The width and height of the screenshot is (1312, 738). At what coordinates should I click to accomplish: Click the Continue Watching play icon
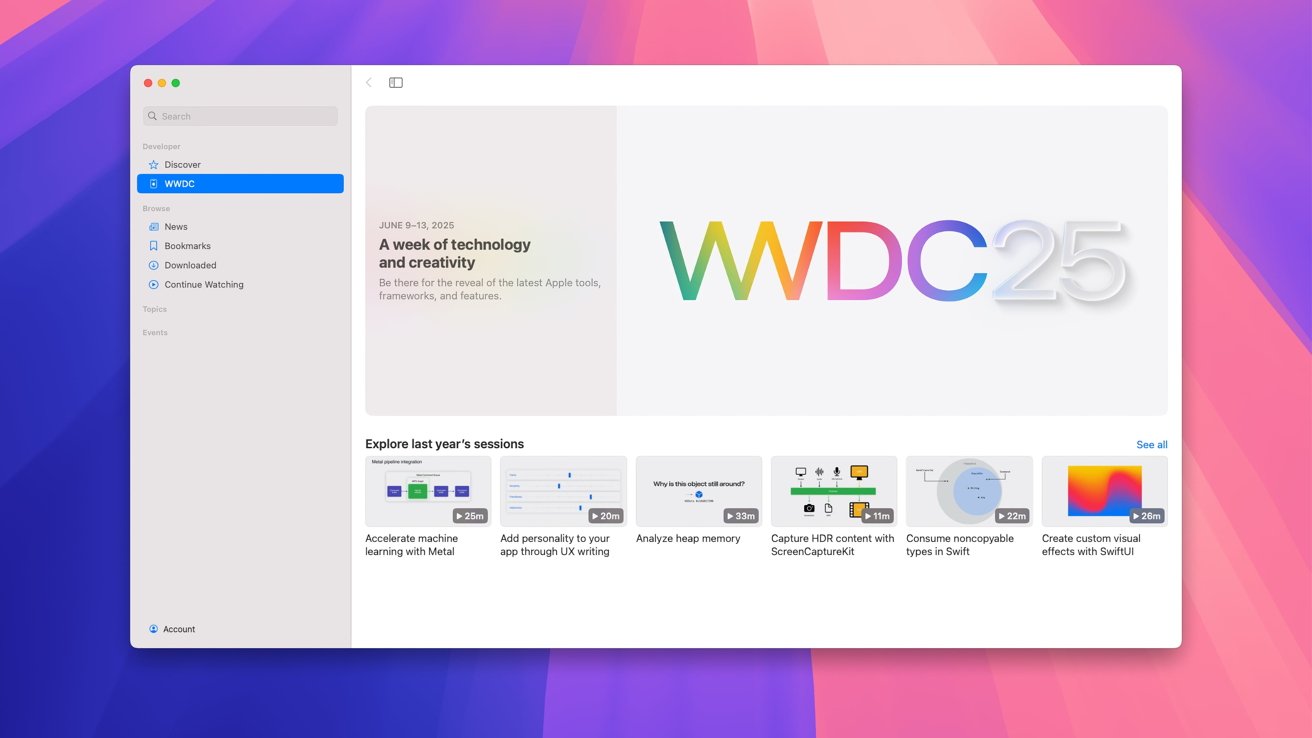pos(153,285)
